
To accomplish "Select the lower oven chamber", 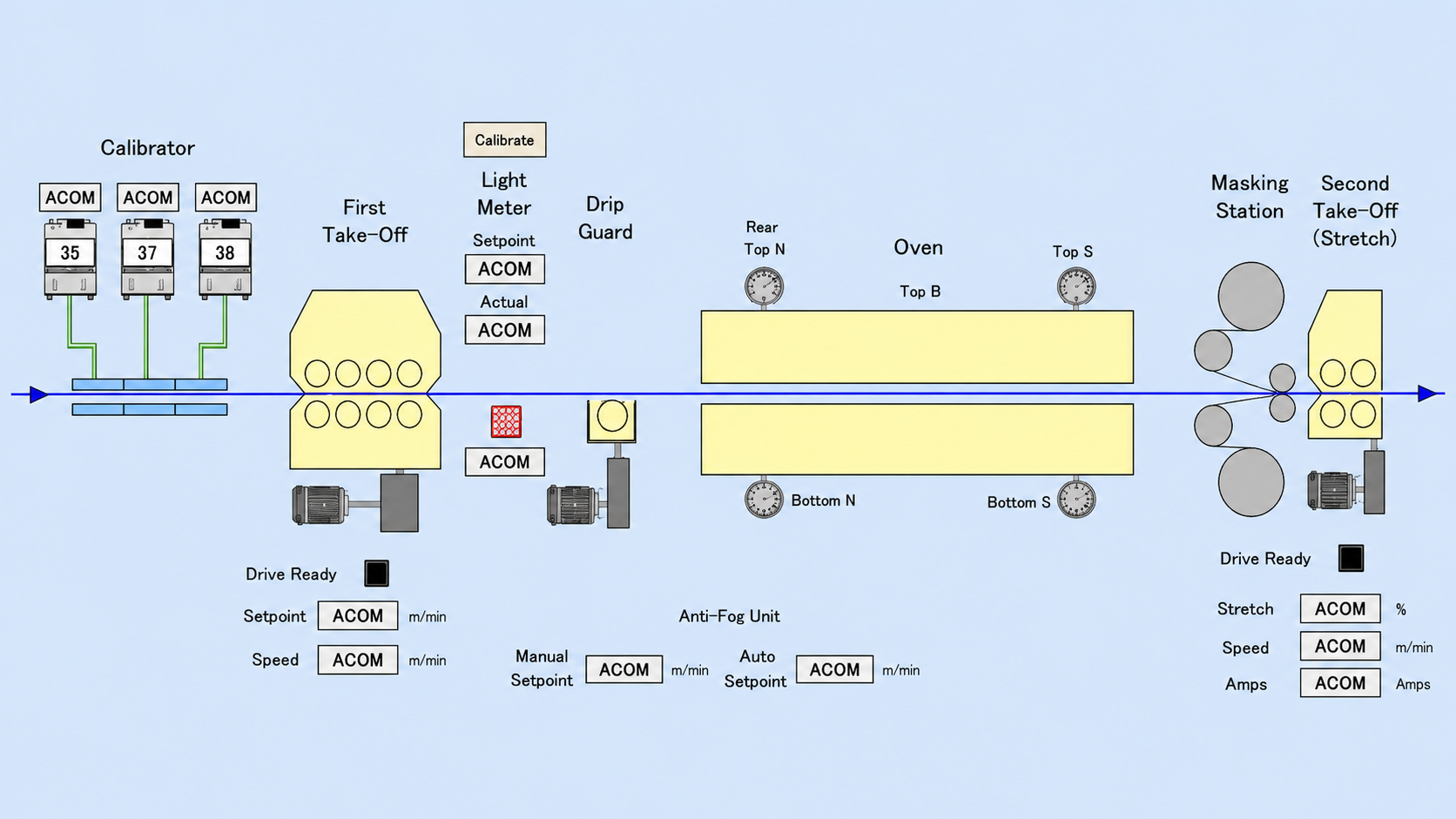I will click(917, 439).
